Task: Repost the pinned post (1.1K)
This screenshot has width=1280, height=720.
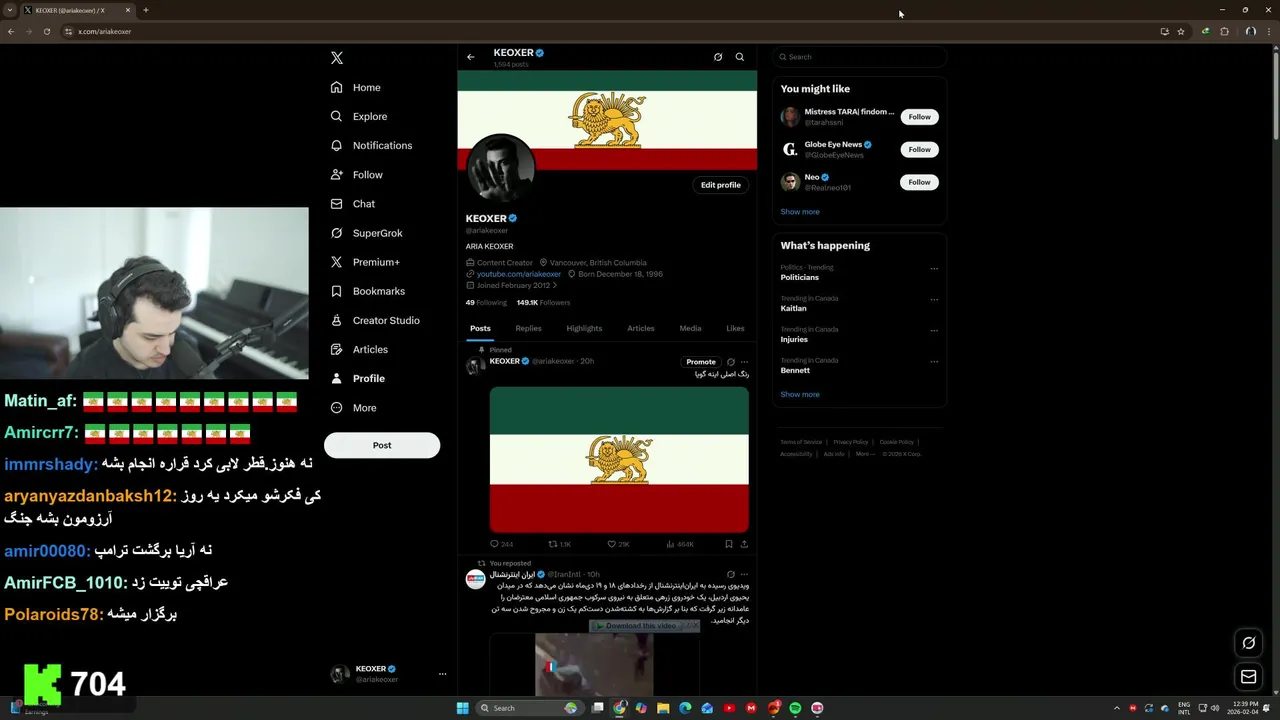Action: (560, 544)
